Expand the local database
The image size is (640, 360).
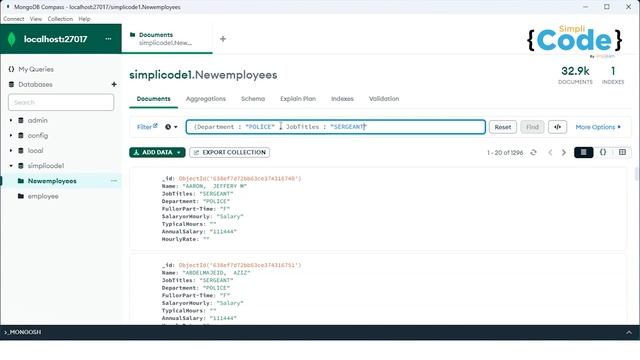[x=11, y=151]
